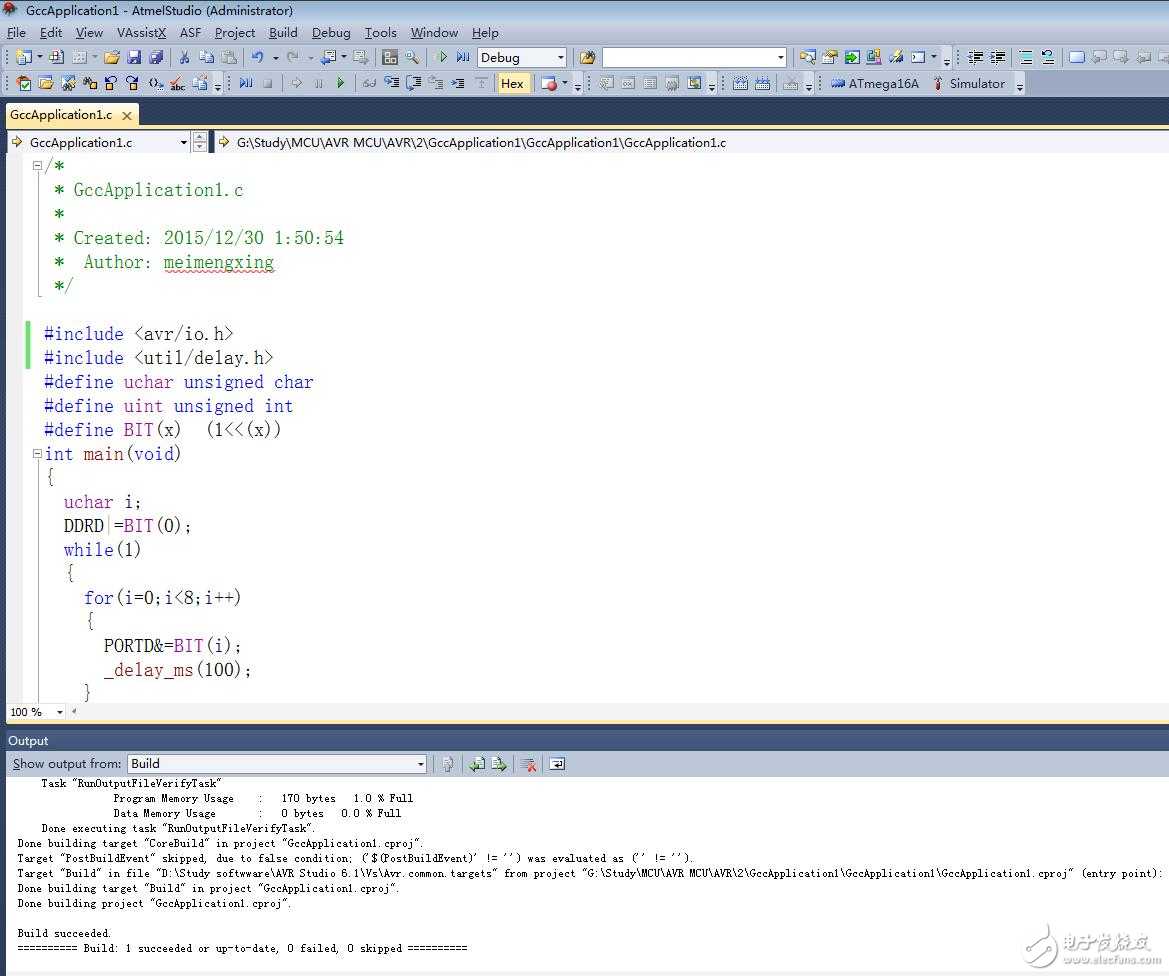Open the Build menu
1169x976 pixels.
click(x=283, y=33)
